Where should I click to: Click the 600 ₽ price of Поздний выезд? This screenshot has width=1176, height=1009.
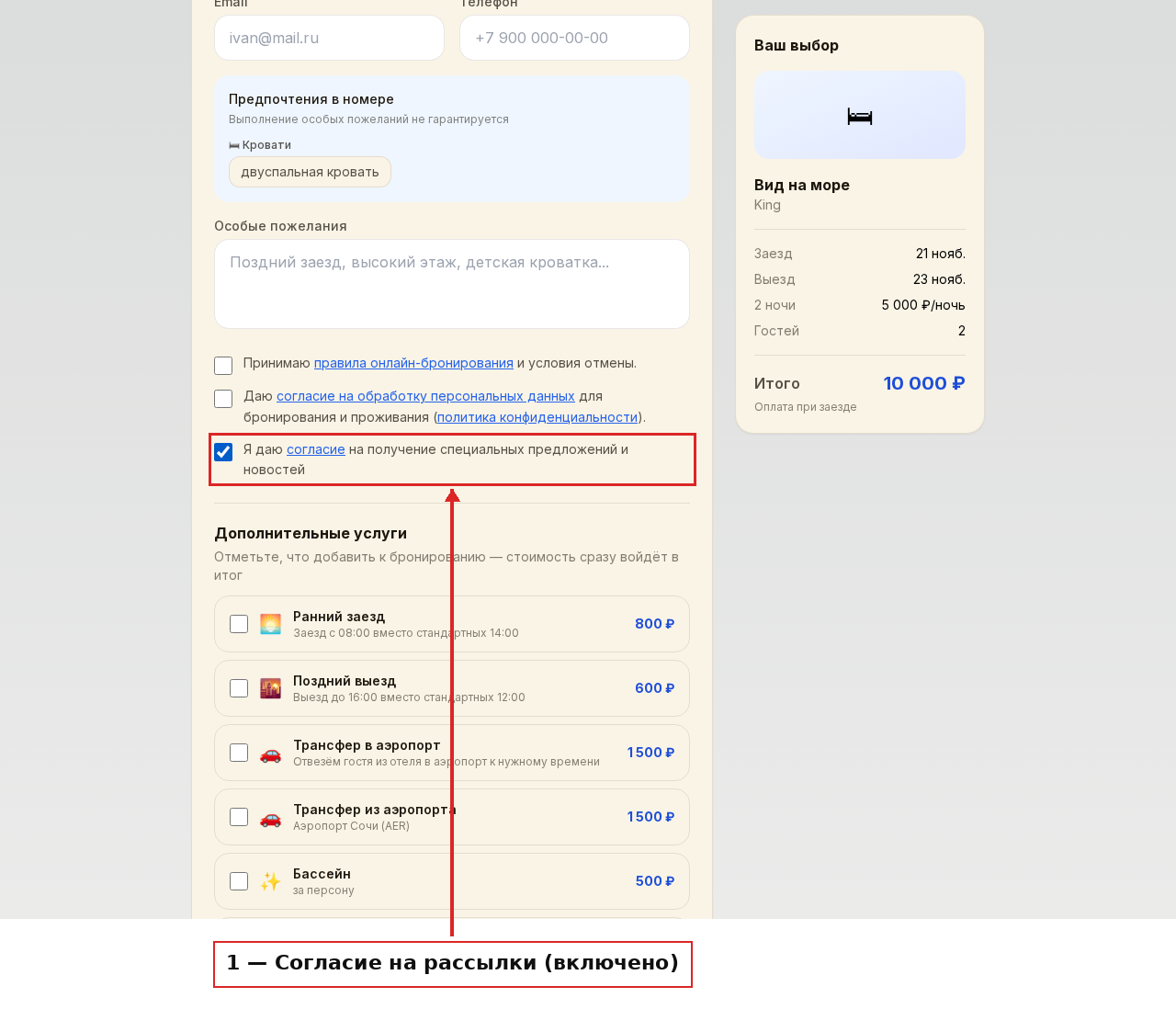(x=654, y=688)
